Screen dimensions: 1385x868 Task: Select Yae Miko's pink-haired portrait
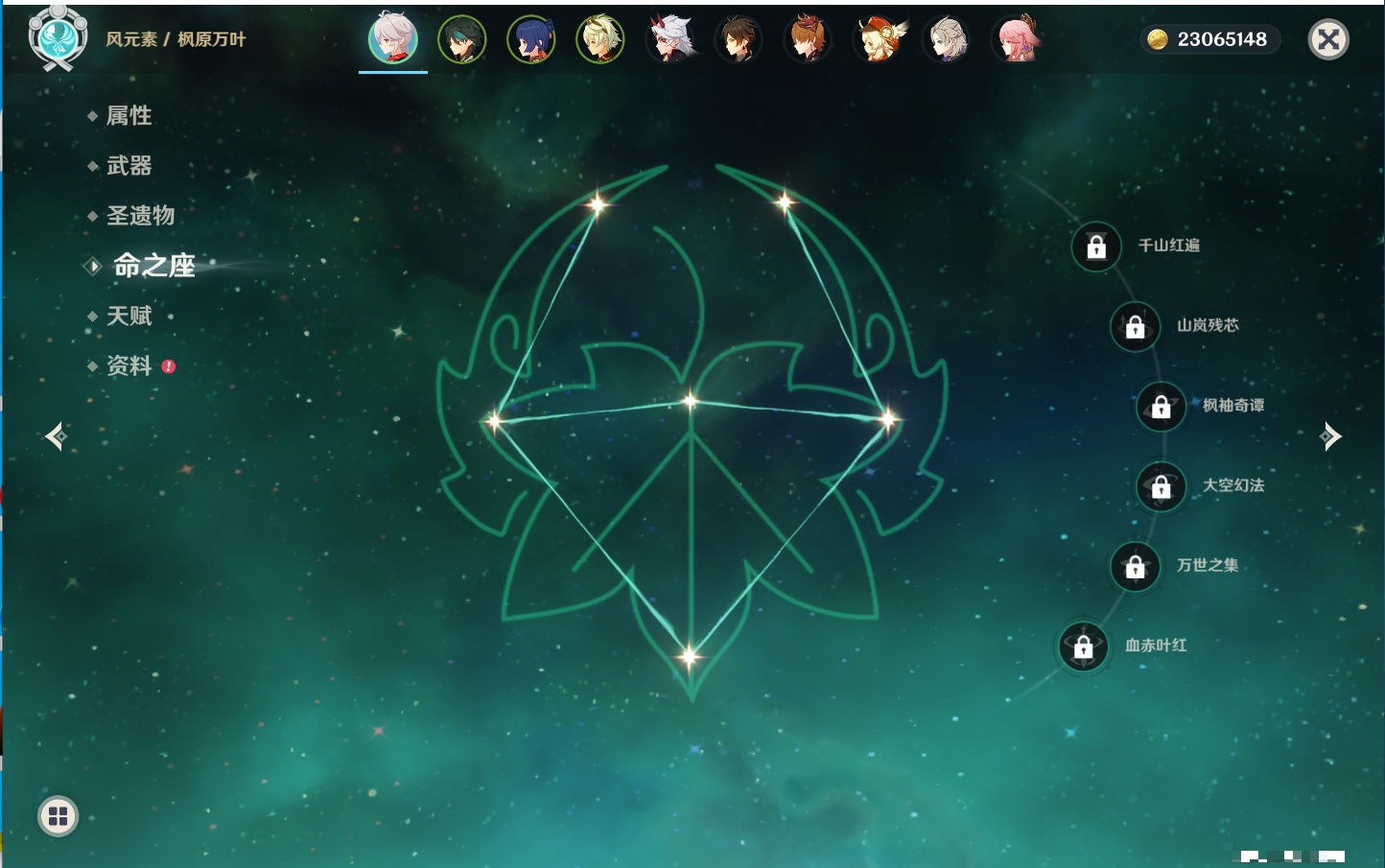coord(1016,39)
